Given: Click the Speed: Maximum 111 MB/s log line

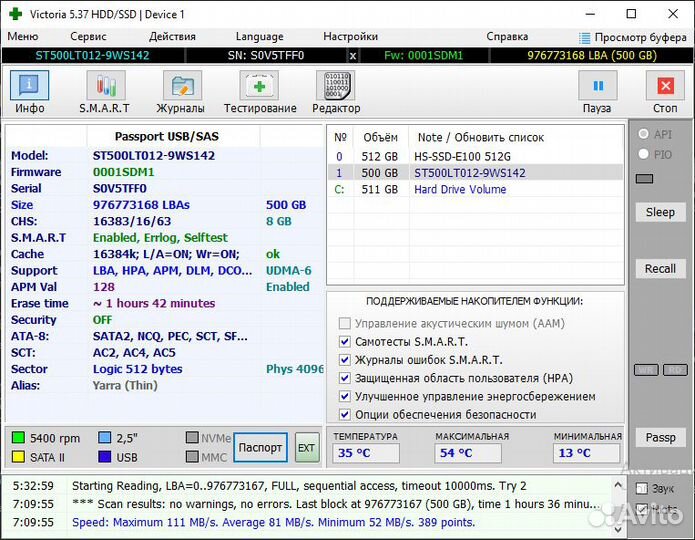Looking at the screenshot, I should click(x=273, y=523).
